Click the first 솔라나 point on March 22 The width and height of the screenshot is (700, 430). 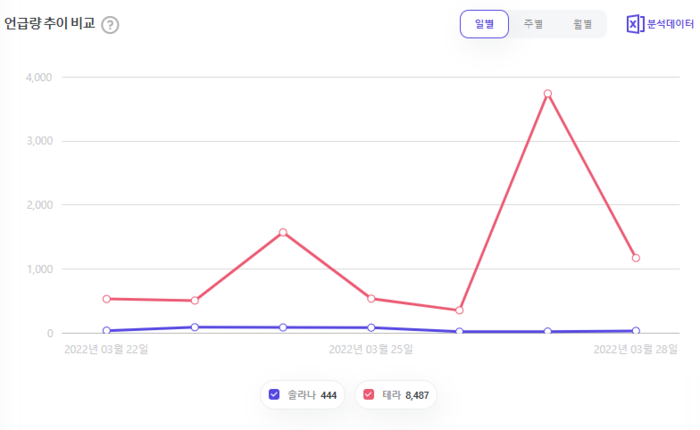coord(107,330)
